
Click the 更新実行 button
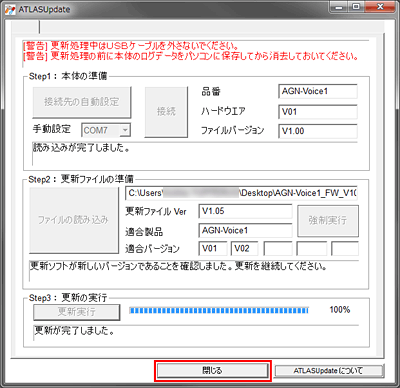(77, 312)
